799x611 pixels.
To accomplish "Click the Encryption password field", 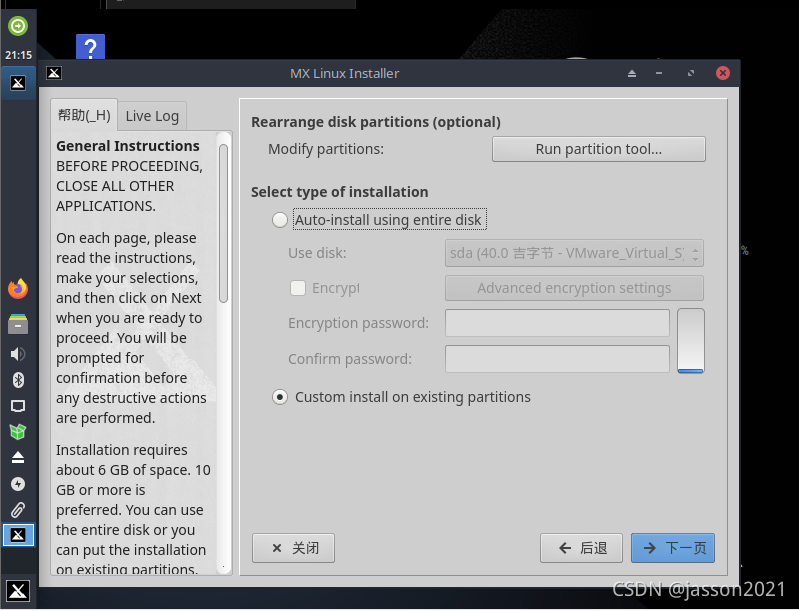I will click(557, 323).
